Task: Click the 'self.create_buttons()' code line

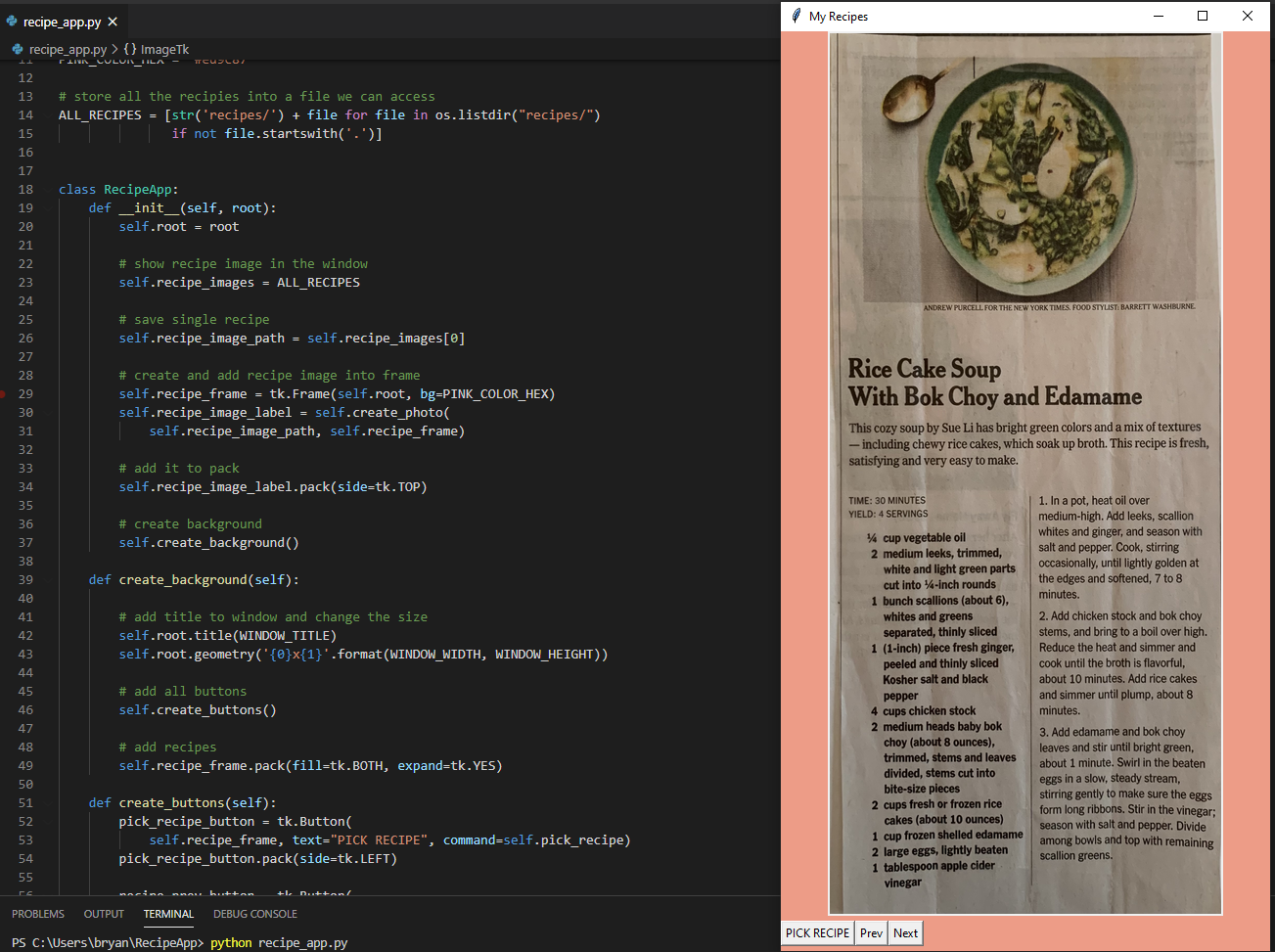Action: pyautogui.click(x=198, y=710)
